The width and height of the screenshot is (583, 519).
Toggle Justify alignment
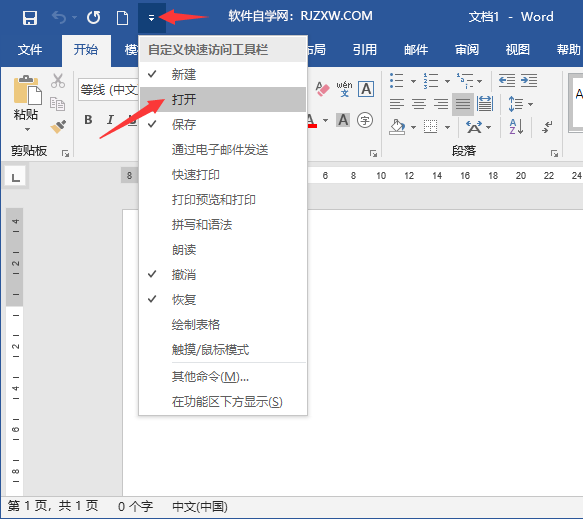[x=463, y=104]
